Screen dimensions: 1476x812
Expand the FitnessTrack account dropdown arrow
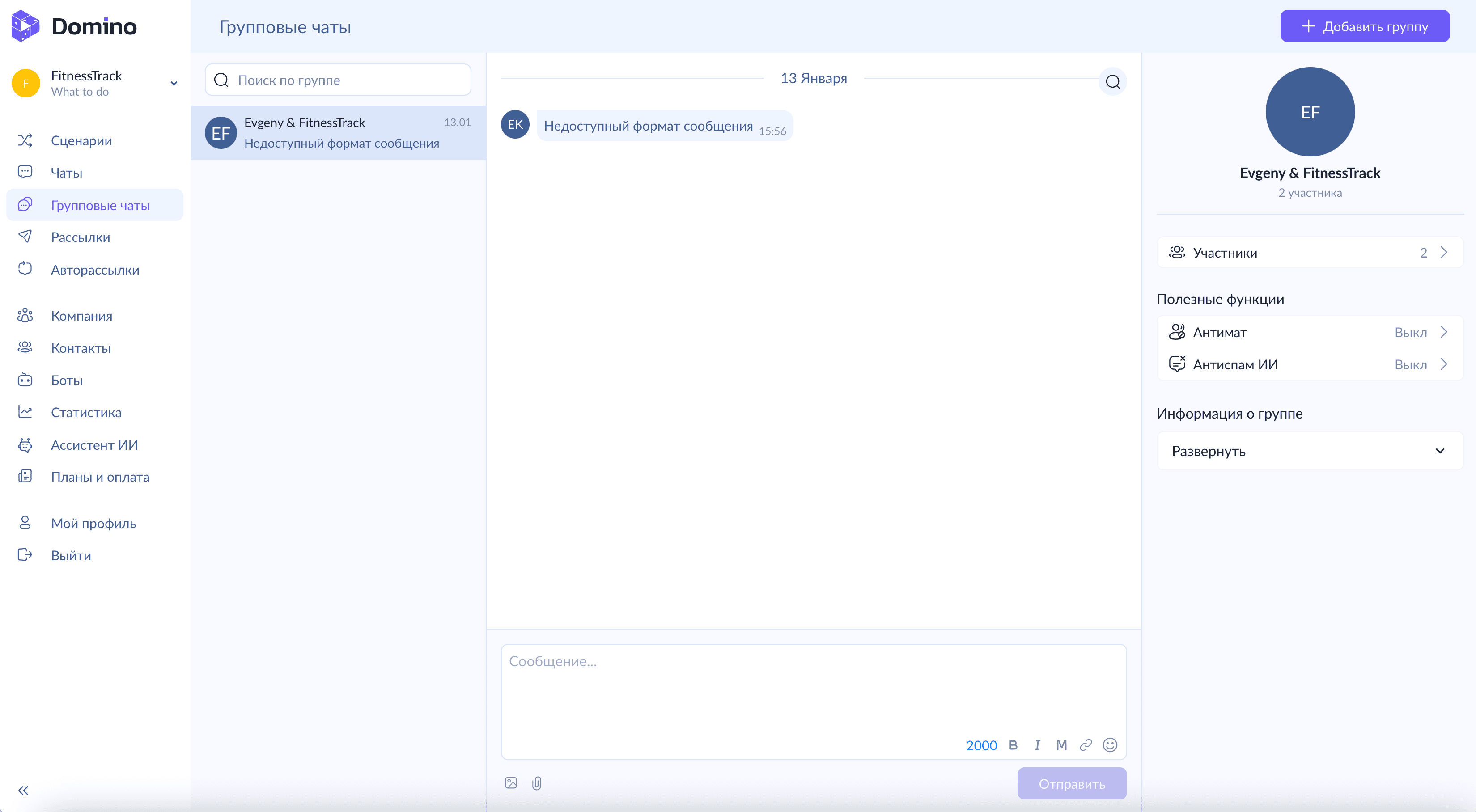pos(174,84)
